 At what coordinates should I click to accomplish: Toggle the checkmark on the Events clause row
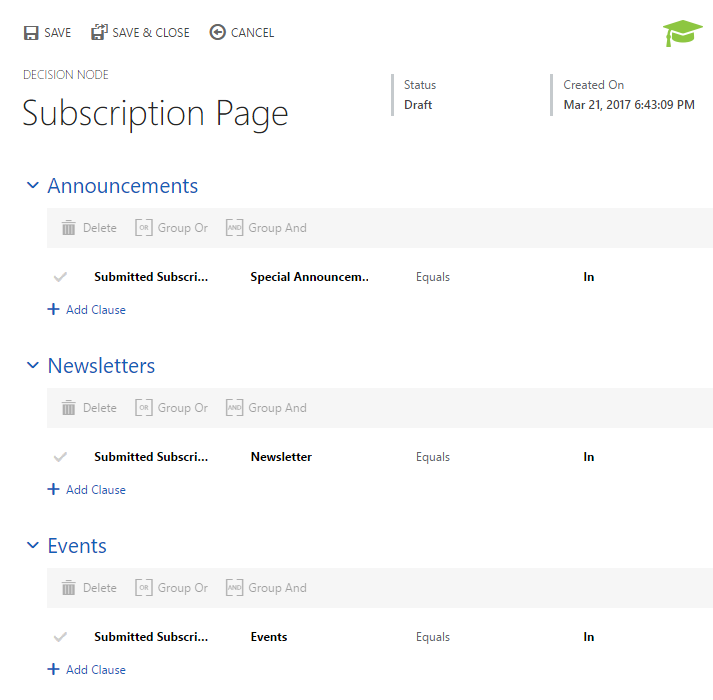click(60, 637)
